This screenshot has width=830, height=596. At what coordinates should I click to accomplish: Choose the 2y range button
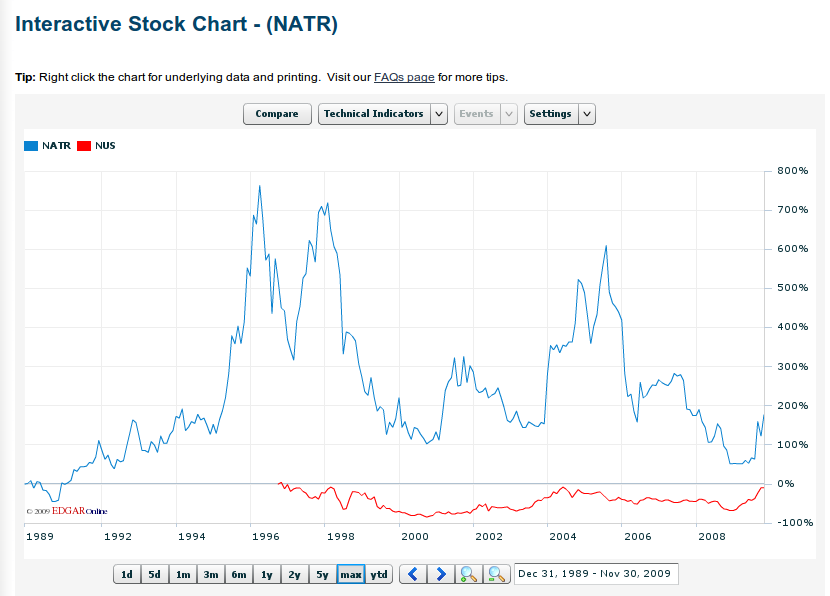click(295, 574)
